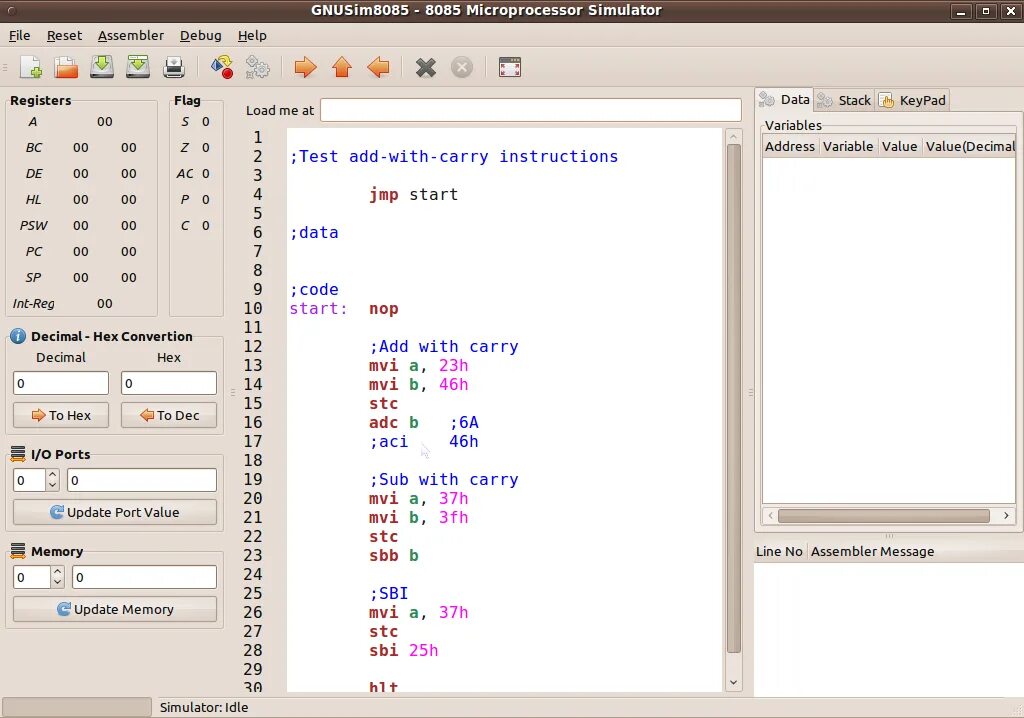
Task: Click the info icon beside Decimal - Hex Convertion
Action: pyautogui.click(x=18, y=336)
